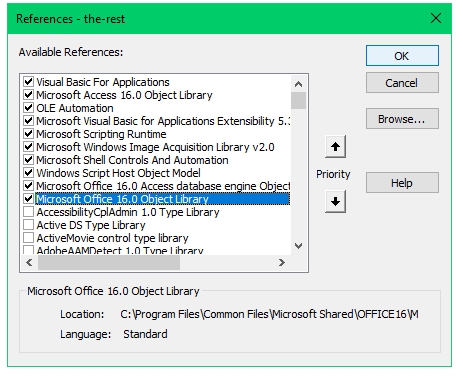Click the vertical scrollbar thumb
This screenshot has height=376, width=463.
tap(298, 101)
